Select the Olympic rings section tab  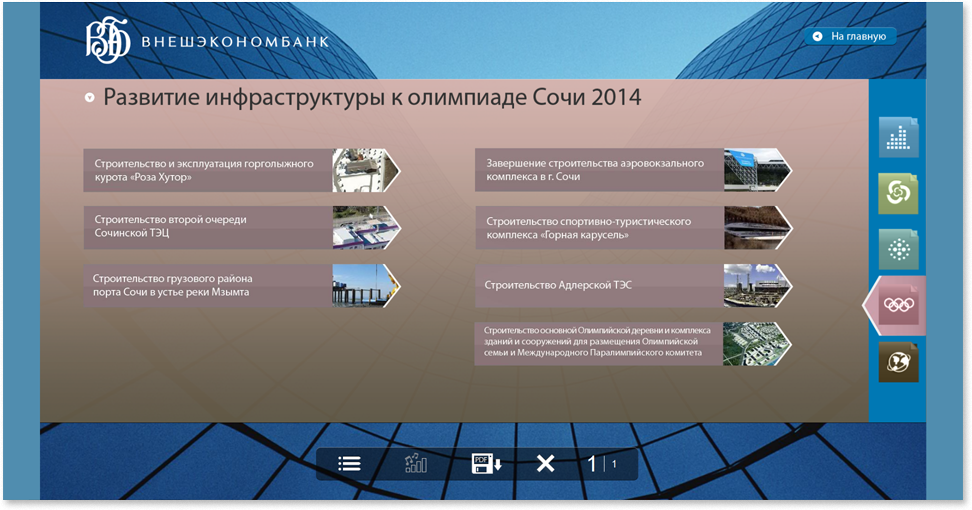coord(895,305)
